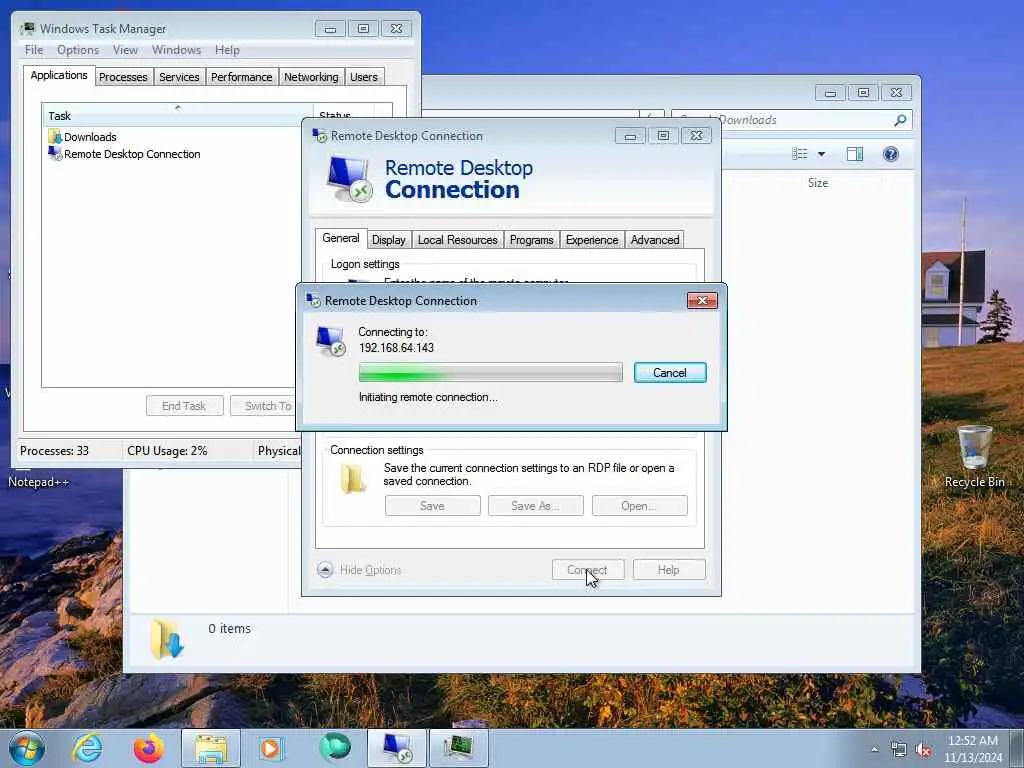Click the Notepad++ desktop shortcut label
1024x768 pixels.
[38, 482]
